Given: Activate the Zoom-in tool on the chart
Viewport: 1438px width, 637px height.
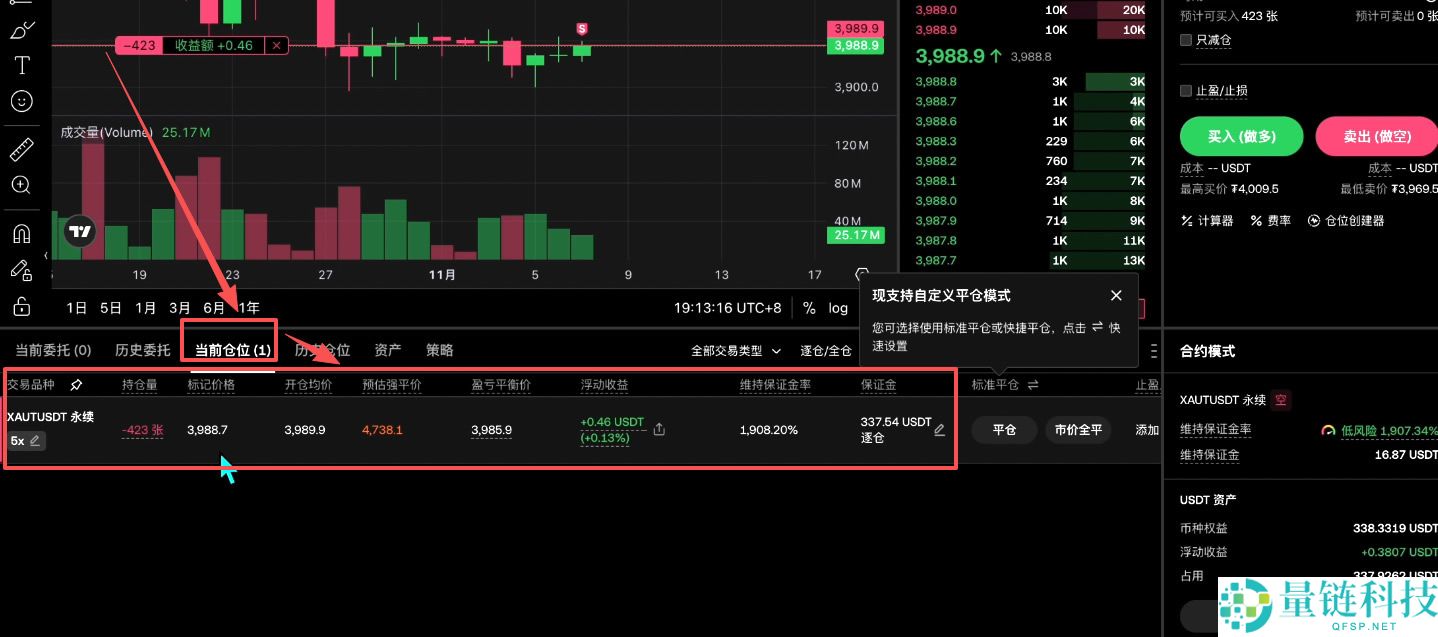Looking at the screenshot, I should [x=22, y=185].
